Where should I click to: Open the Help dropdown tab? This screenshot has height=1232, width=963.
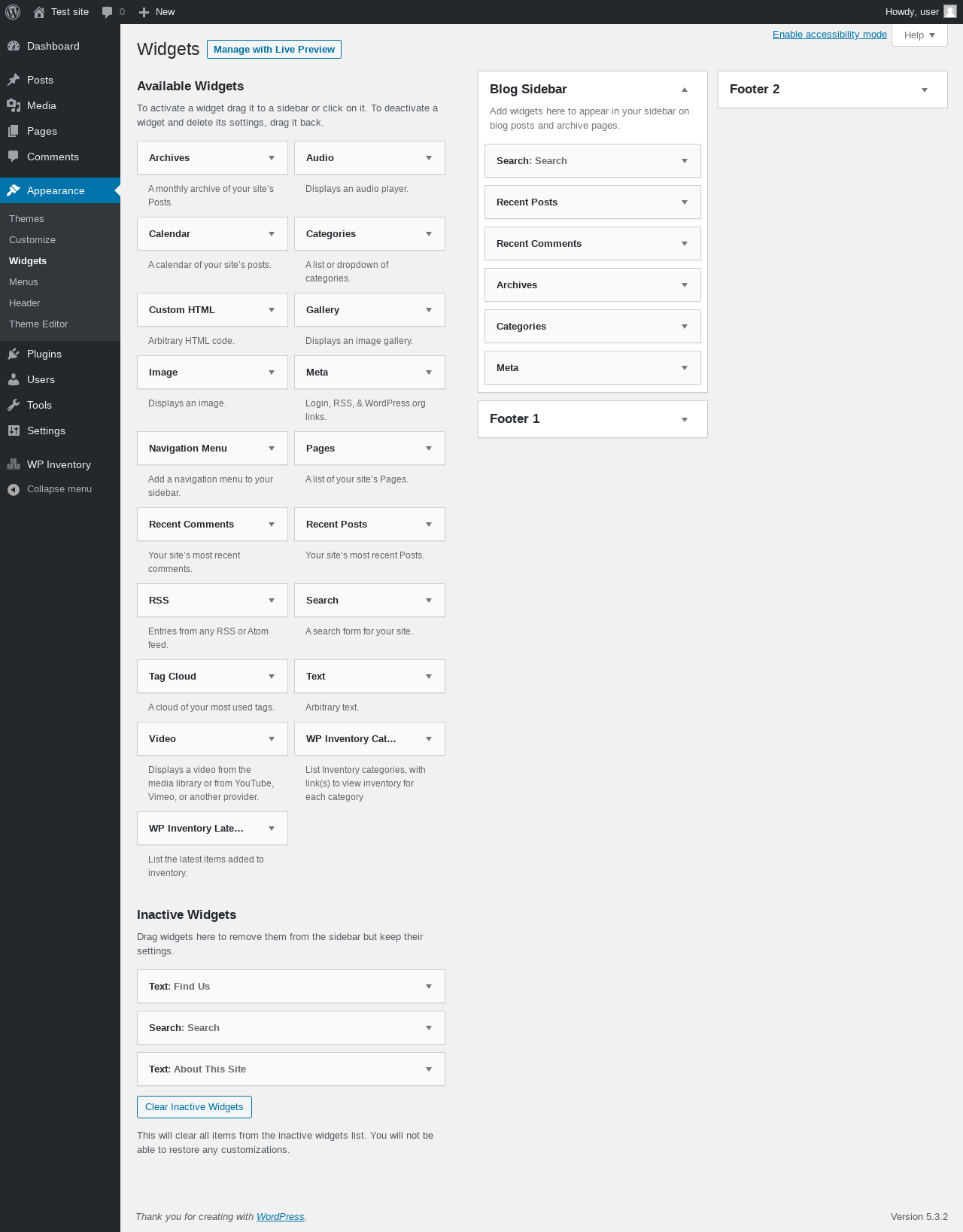919,35
